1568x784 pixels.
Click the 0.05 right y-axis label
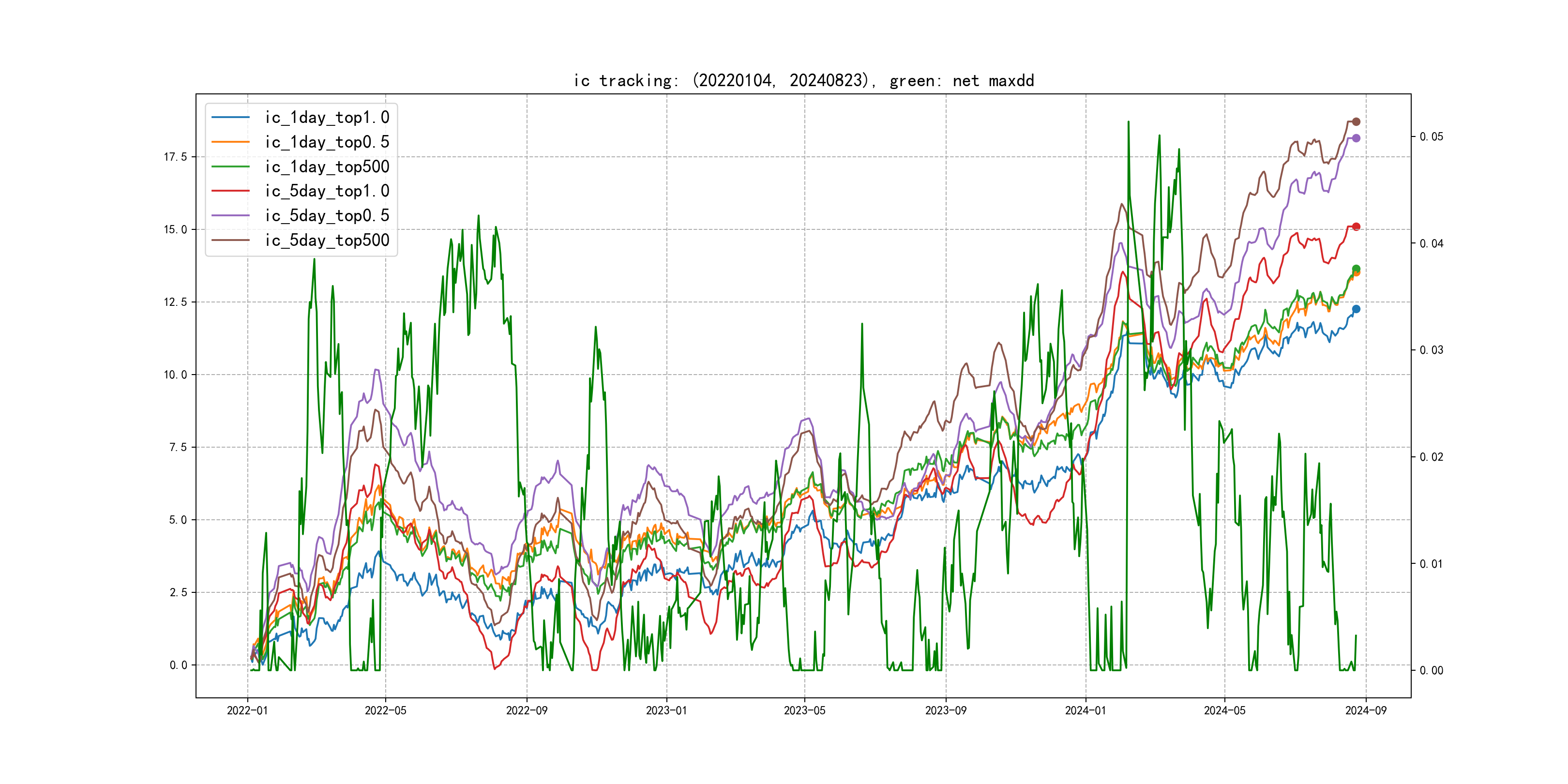tap(1431, 136)
